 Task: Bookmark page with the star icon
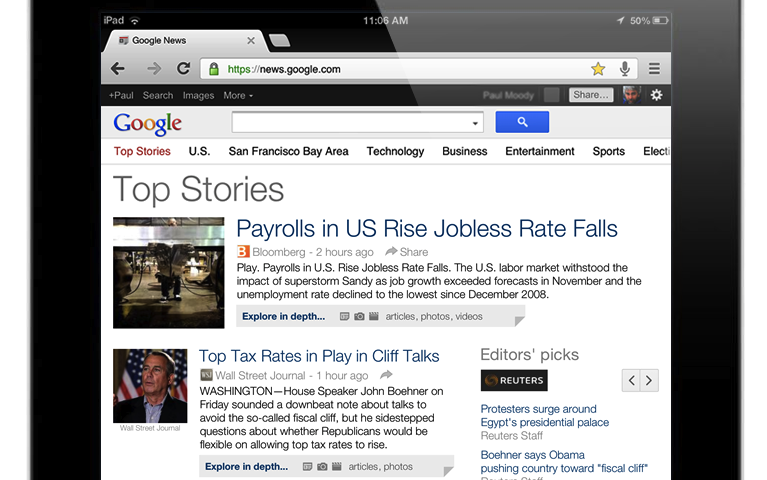(x=598, y=69)
